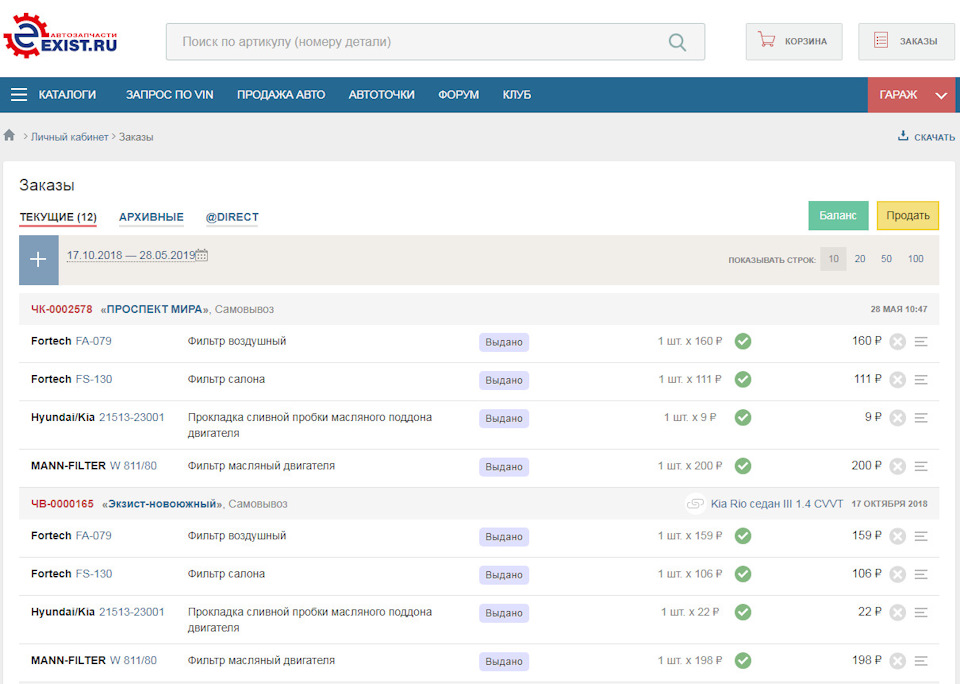Click the Exist.ru logo
This screenshot has width=960, height=684.
click(60, 37)
